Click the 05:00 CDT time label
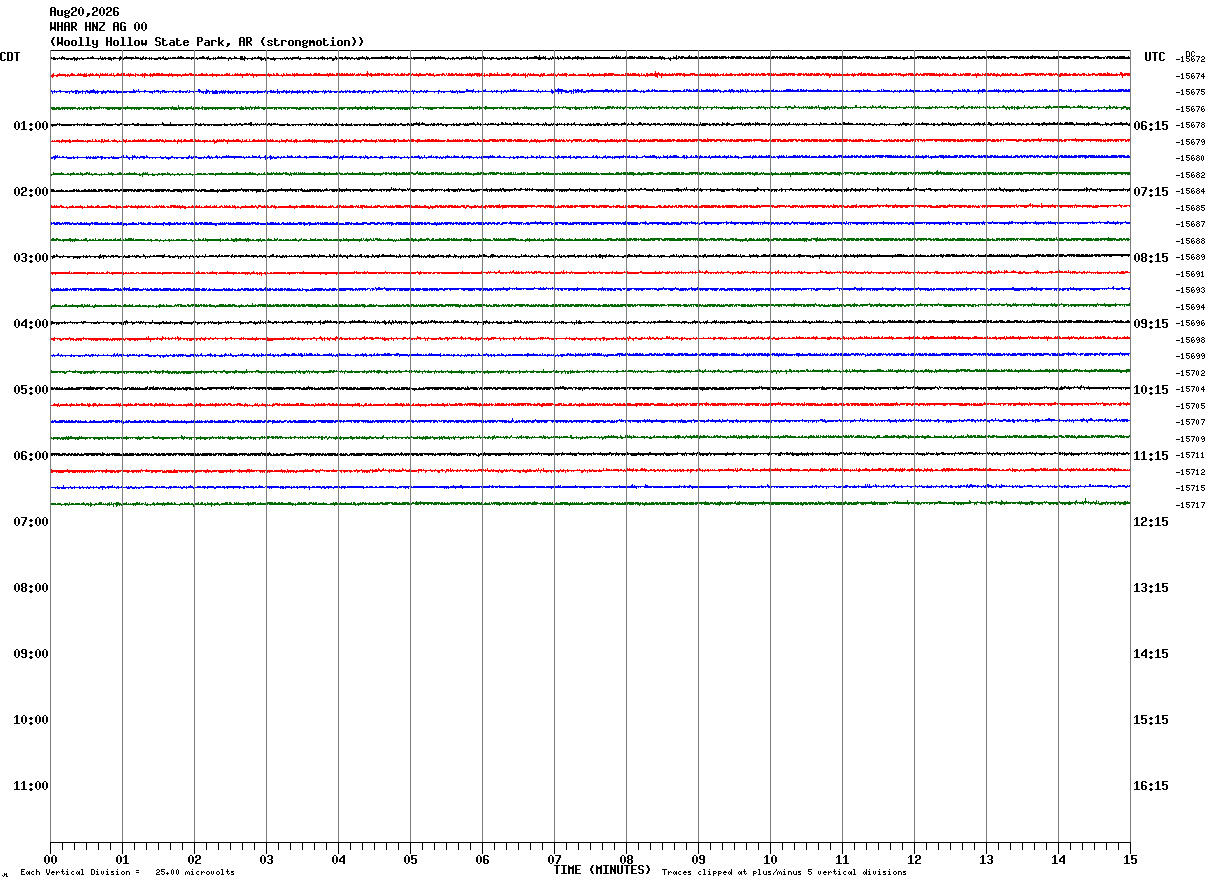The height and width of the screenshot is (886, 1210). click(31, 390)
